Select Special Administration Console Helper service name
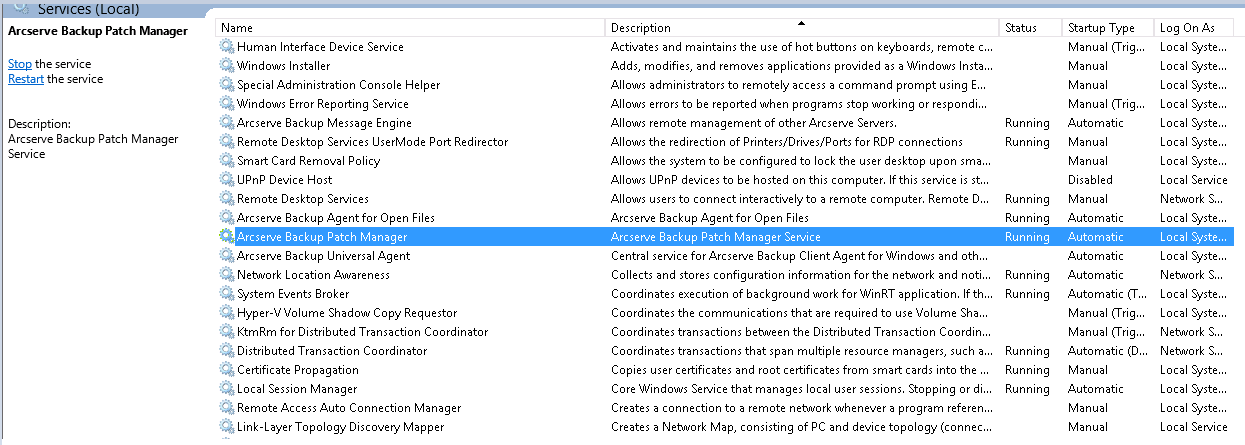 pos(338,85)
